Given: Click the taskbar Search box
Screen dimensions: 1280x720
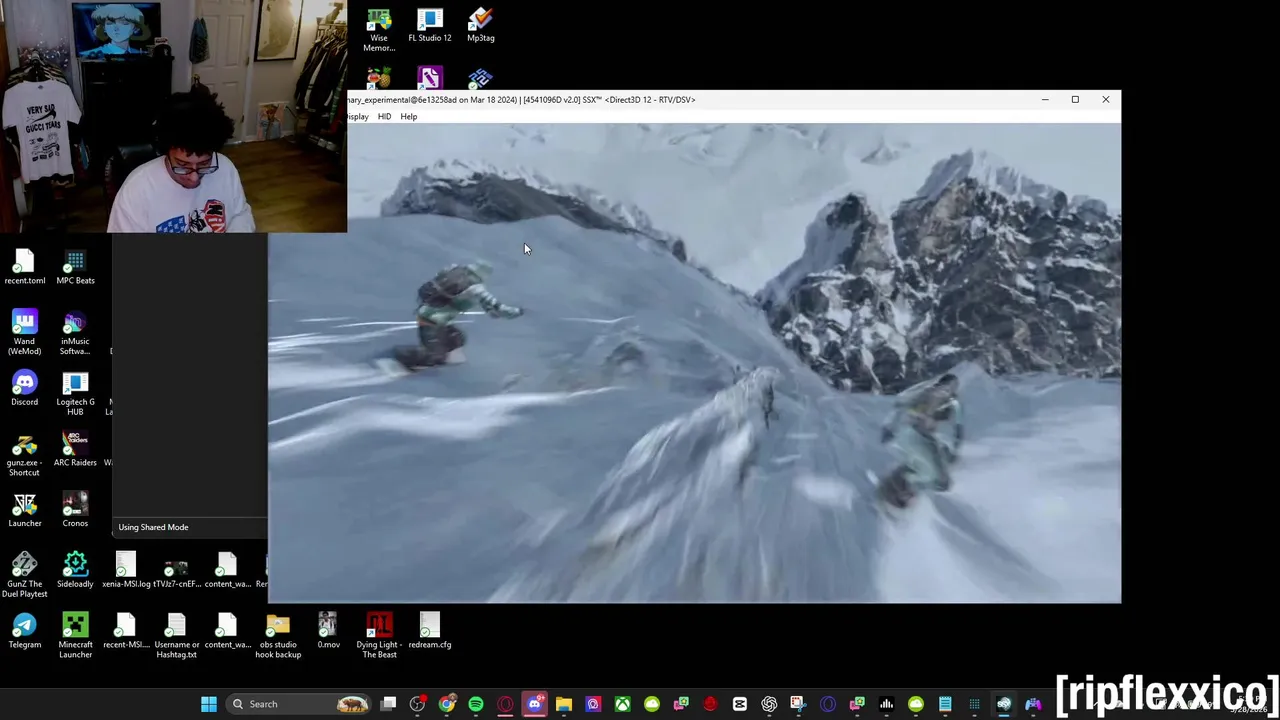Looking at the screenshot, I should click(298, 704).
